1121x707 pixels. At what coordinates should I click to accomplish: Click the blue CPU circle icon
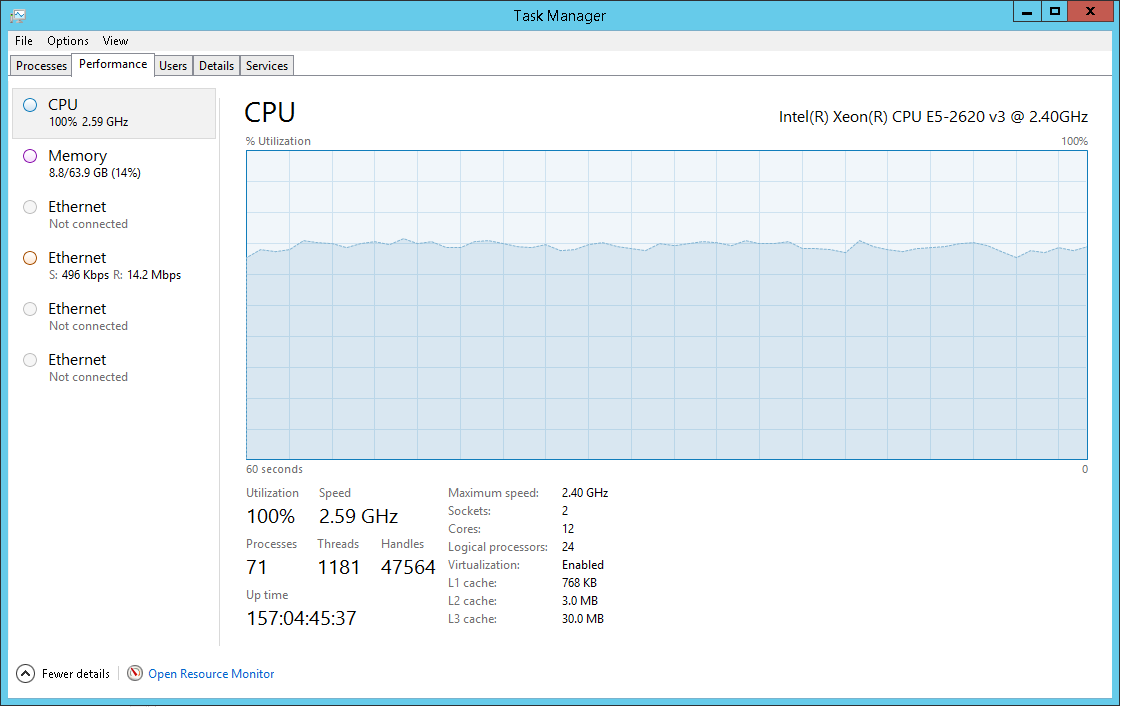coord(30,105)
